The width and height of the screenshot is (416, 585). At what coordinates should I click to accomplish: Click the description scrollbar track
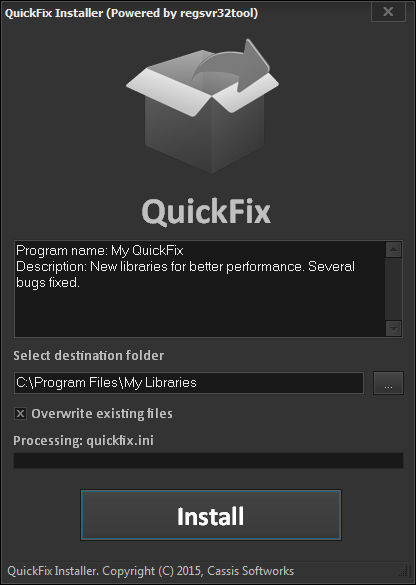click(x=394, y=289)
